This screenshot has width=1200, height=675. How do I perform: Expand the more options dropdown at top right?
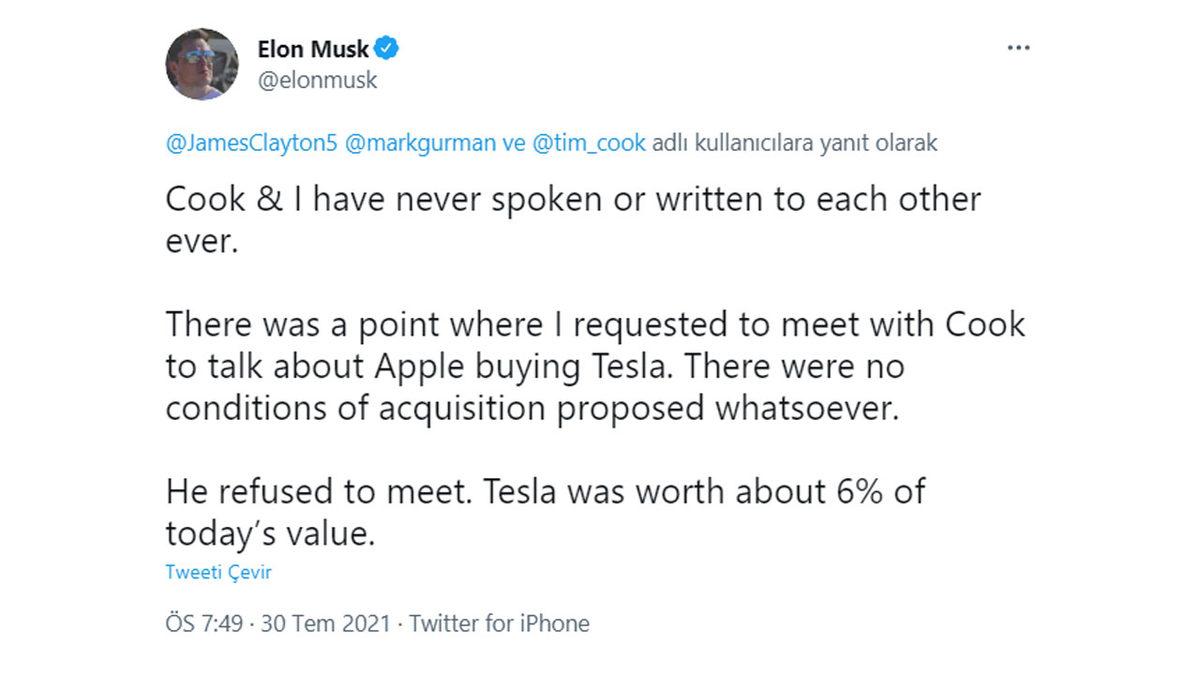(1018, 46)
